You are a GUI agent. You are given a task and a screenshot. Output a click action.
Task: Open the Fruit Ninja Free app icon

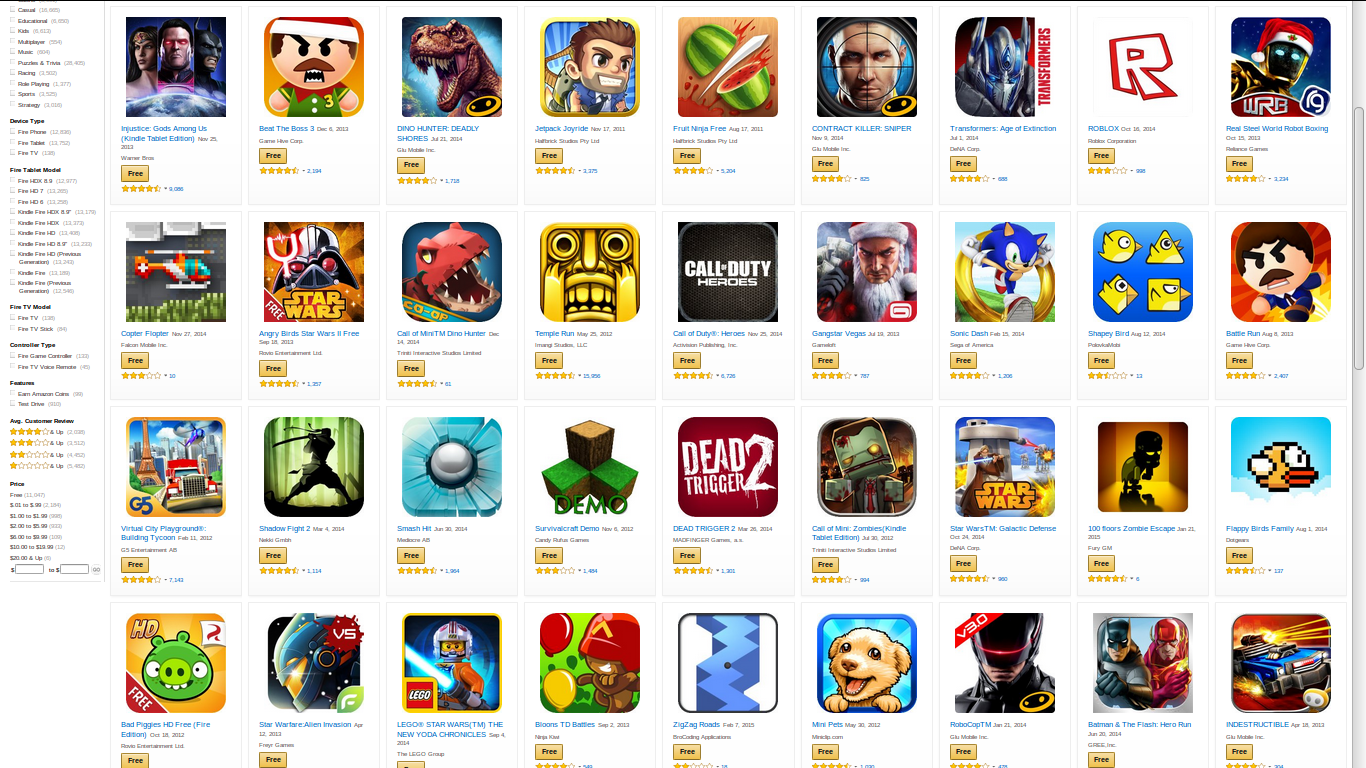728,67
